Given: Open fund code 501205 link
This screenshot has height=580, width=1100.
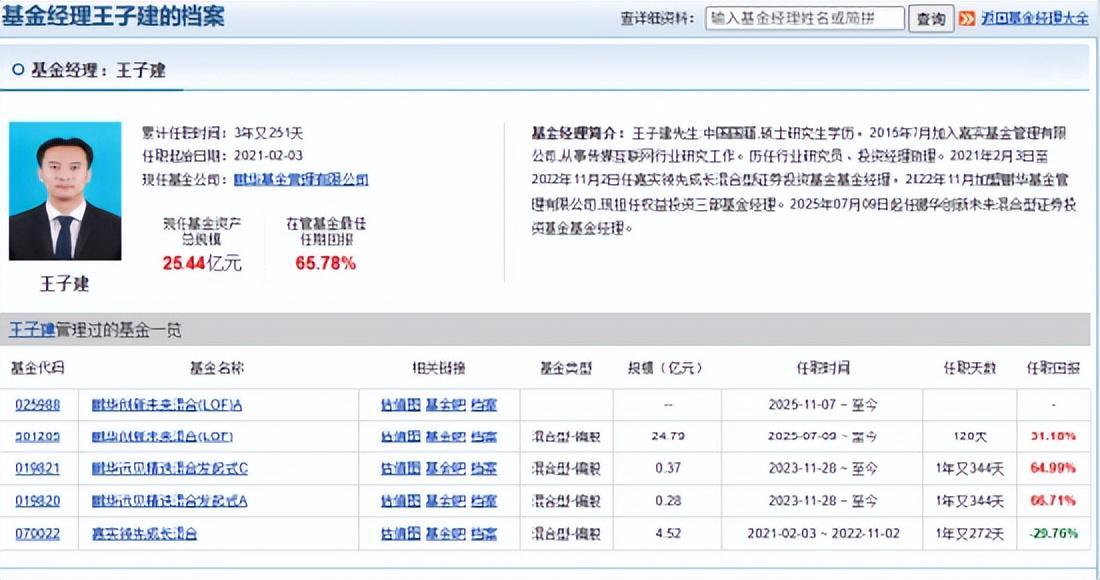Looking at the screenshot, I should [x=37, y=437].
